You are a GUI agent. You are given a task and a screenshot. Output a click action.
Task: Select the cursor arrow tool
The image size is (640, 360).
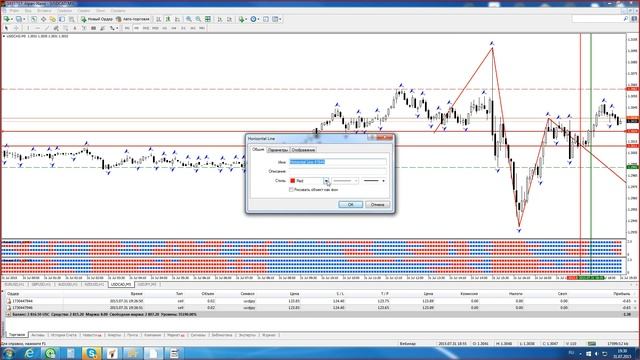click(x=7, y=28)
